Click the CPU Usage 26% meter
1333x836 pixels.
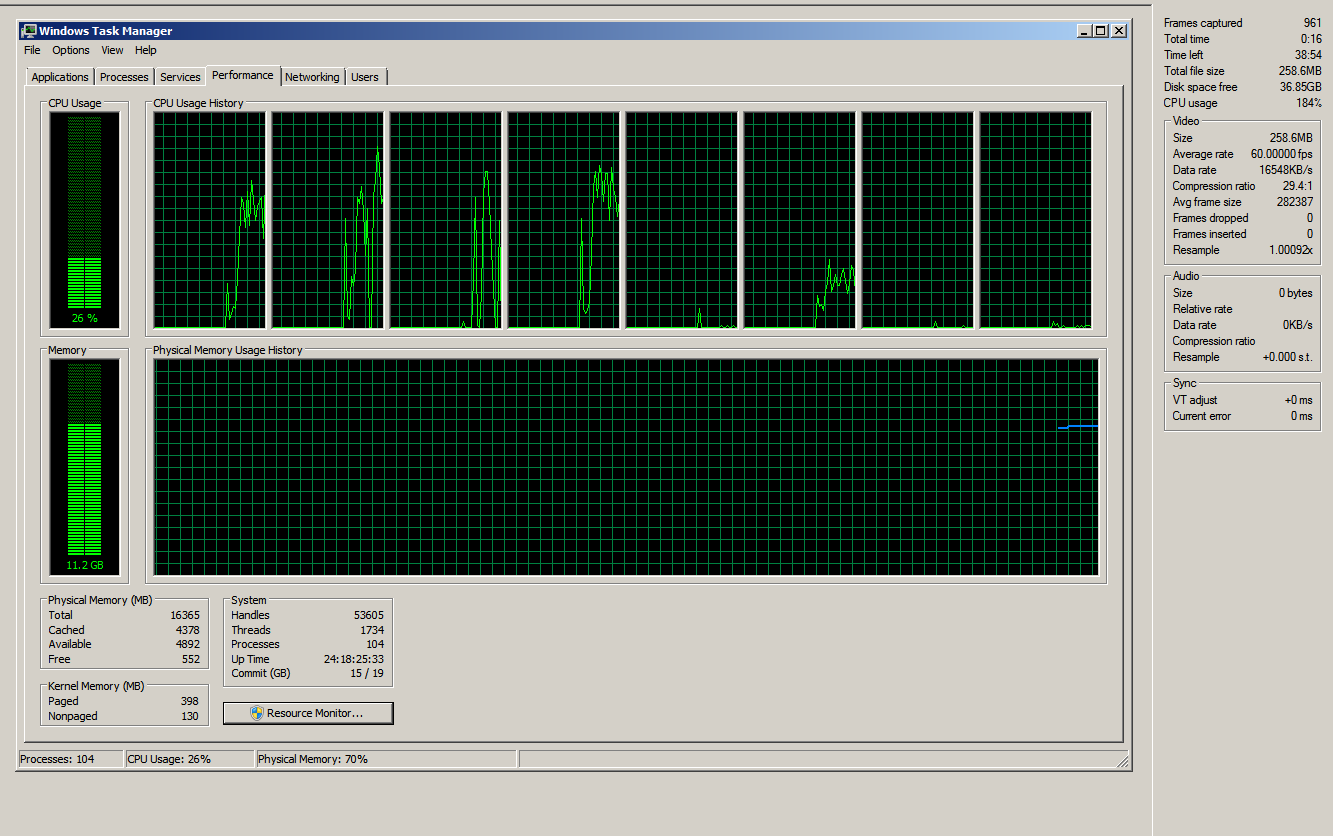85,219
